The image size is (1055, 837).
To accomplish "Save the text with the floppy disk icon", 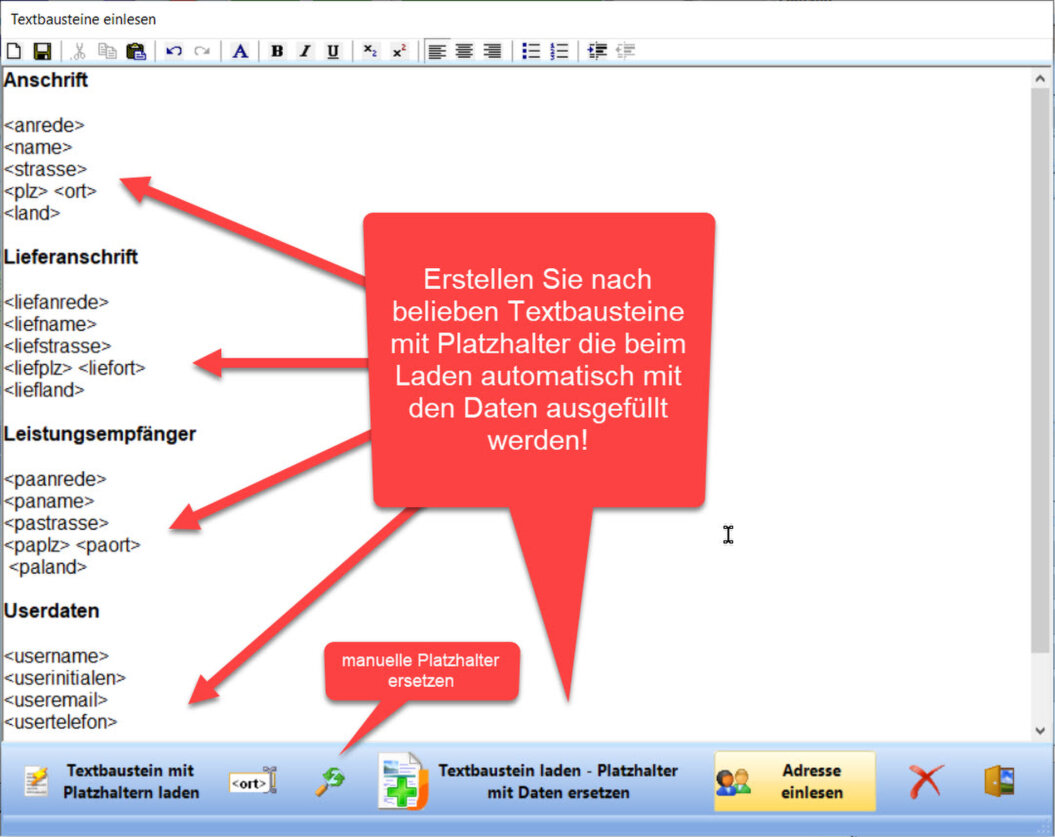I will click(x=42, y=51).
